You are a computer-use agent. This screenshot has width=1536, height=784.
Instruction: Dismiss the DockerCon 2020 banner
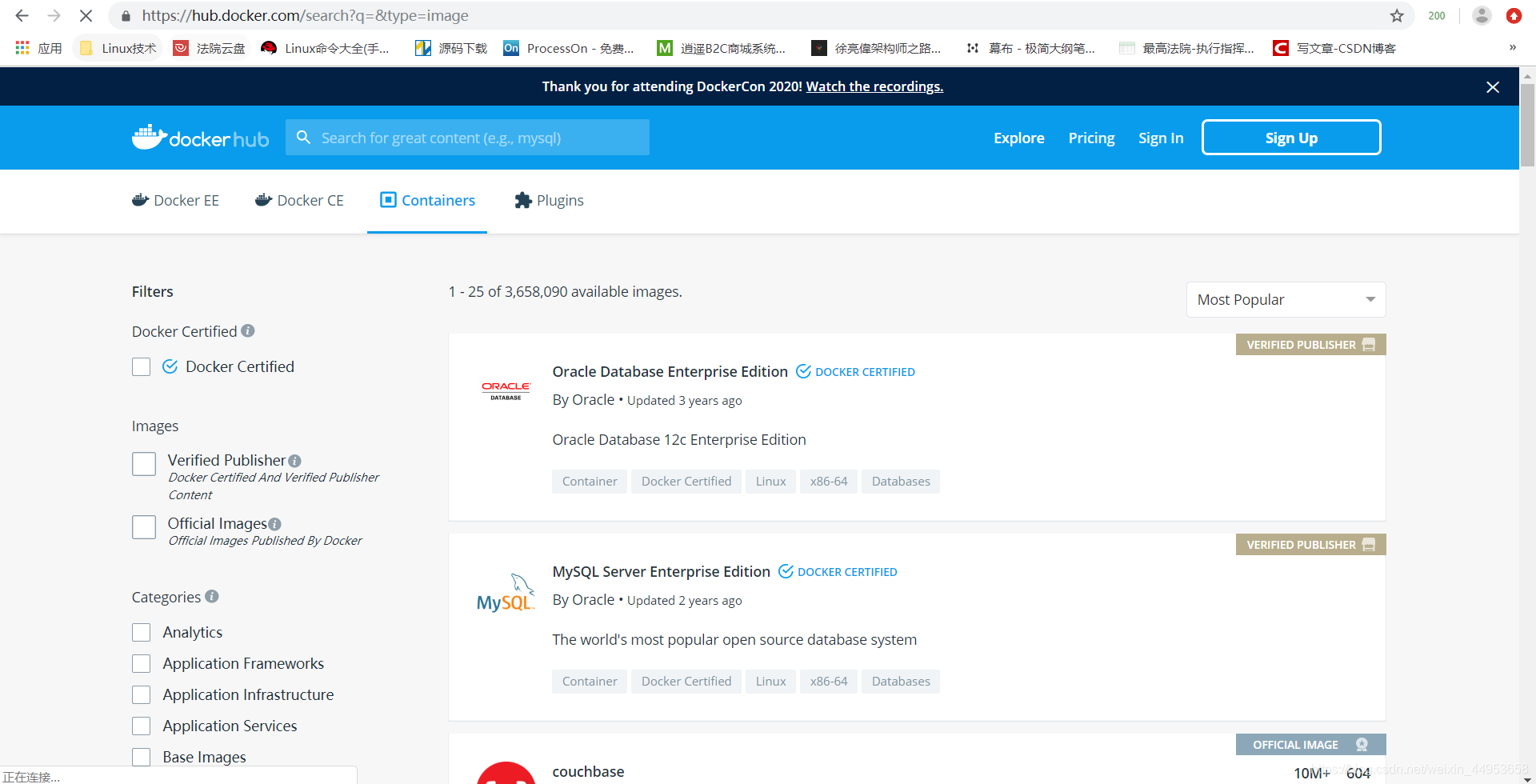(1493, 86)
